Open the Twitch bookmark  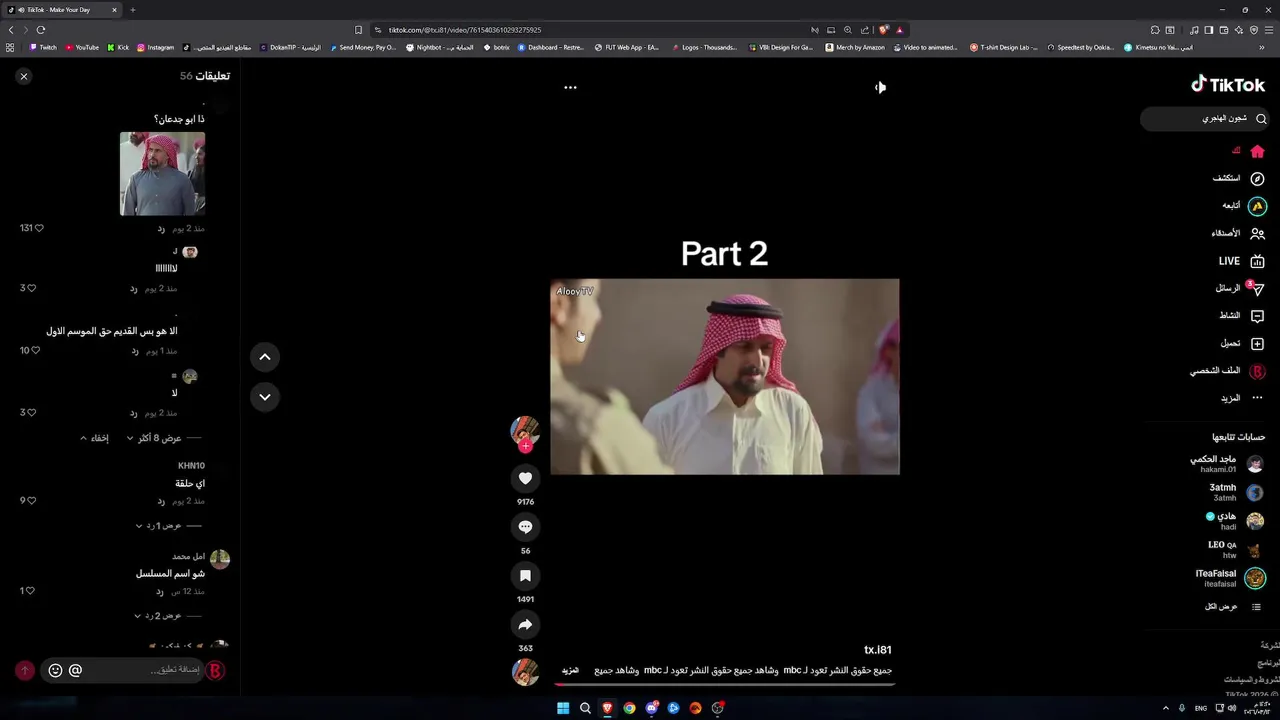point(43,47)
